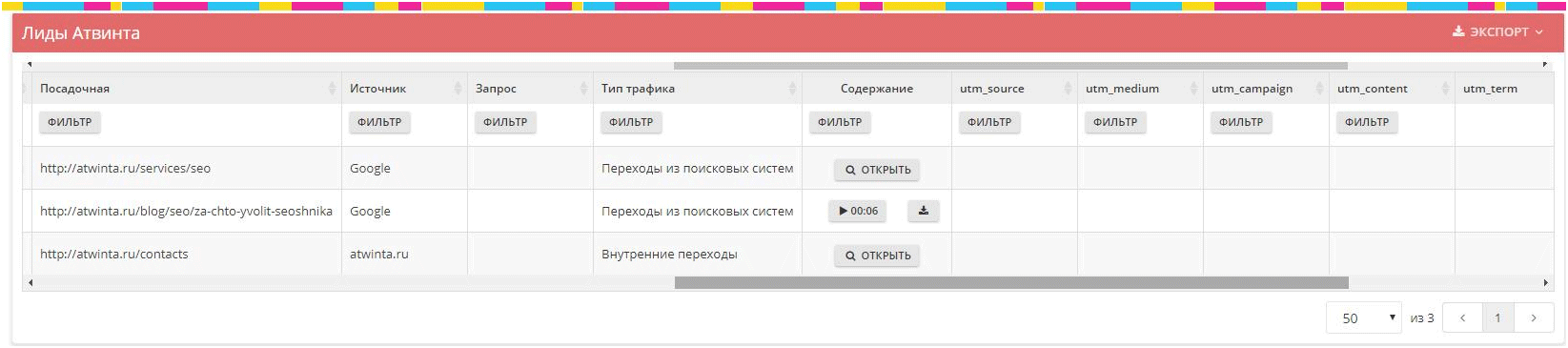Sort the Тип трафика column
The width and height of the screenshot is (1568, 348).
pyautogui.click(x=792, y=89)
